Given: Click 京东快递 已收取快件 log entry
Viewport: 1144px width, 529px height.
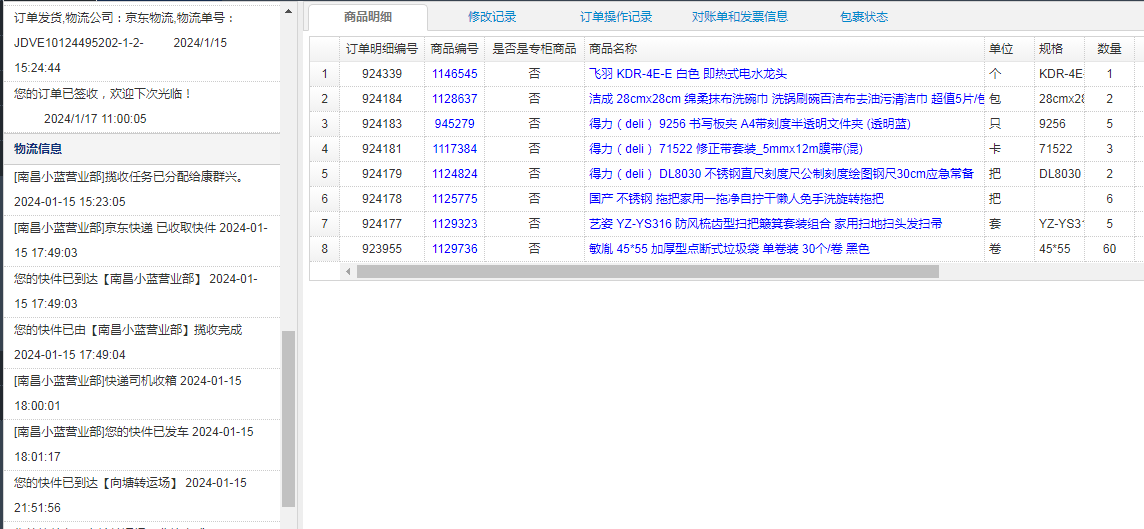Looking at the screenshot, I should pyautogui.click(x=142, y=240).
